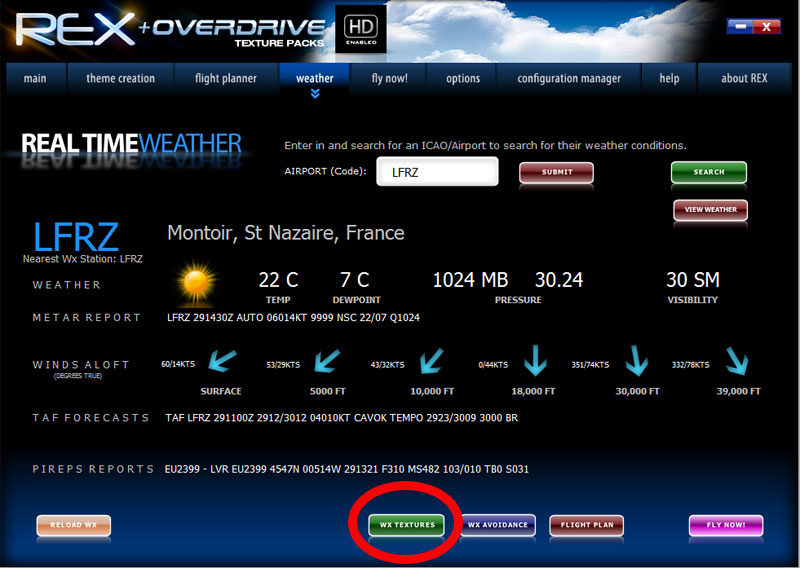
Task: Click the 0/44KTS wind value
Action: (493, 365)
